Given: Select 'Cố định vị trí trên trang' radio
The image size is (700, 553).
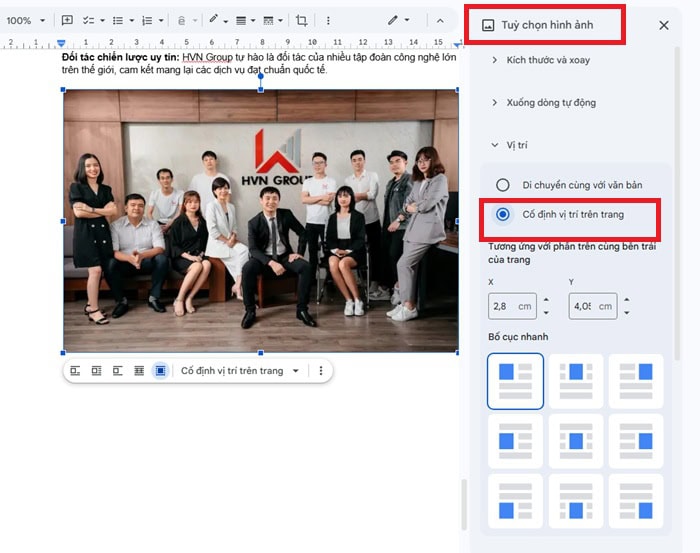Looking at the screenshot, I should click(x=503, y=214).
